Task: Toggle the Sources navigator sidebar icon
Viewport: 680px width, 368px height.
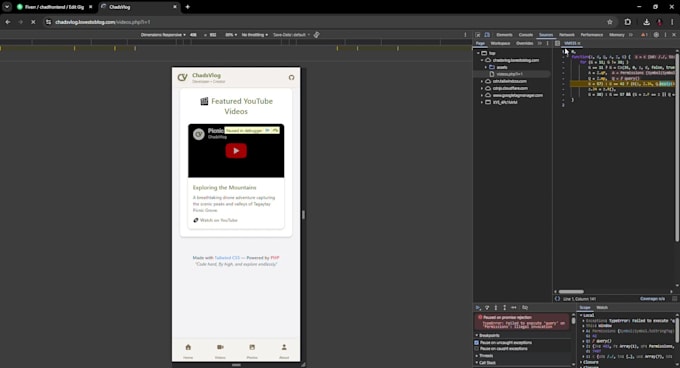Action: point(557,43)
